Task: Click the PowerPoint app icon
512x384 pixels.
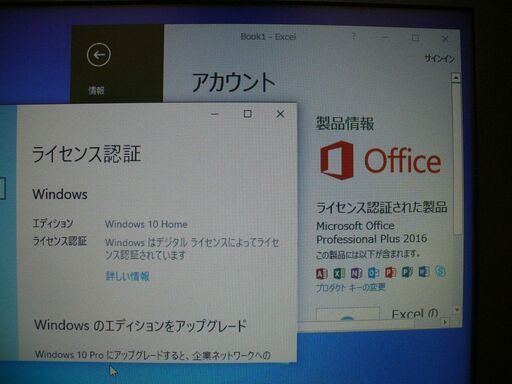Action: coord(390,272)
